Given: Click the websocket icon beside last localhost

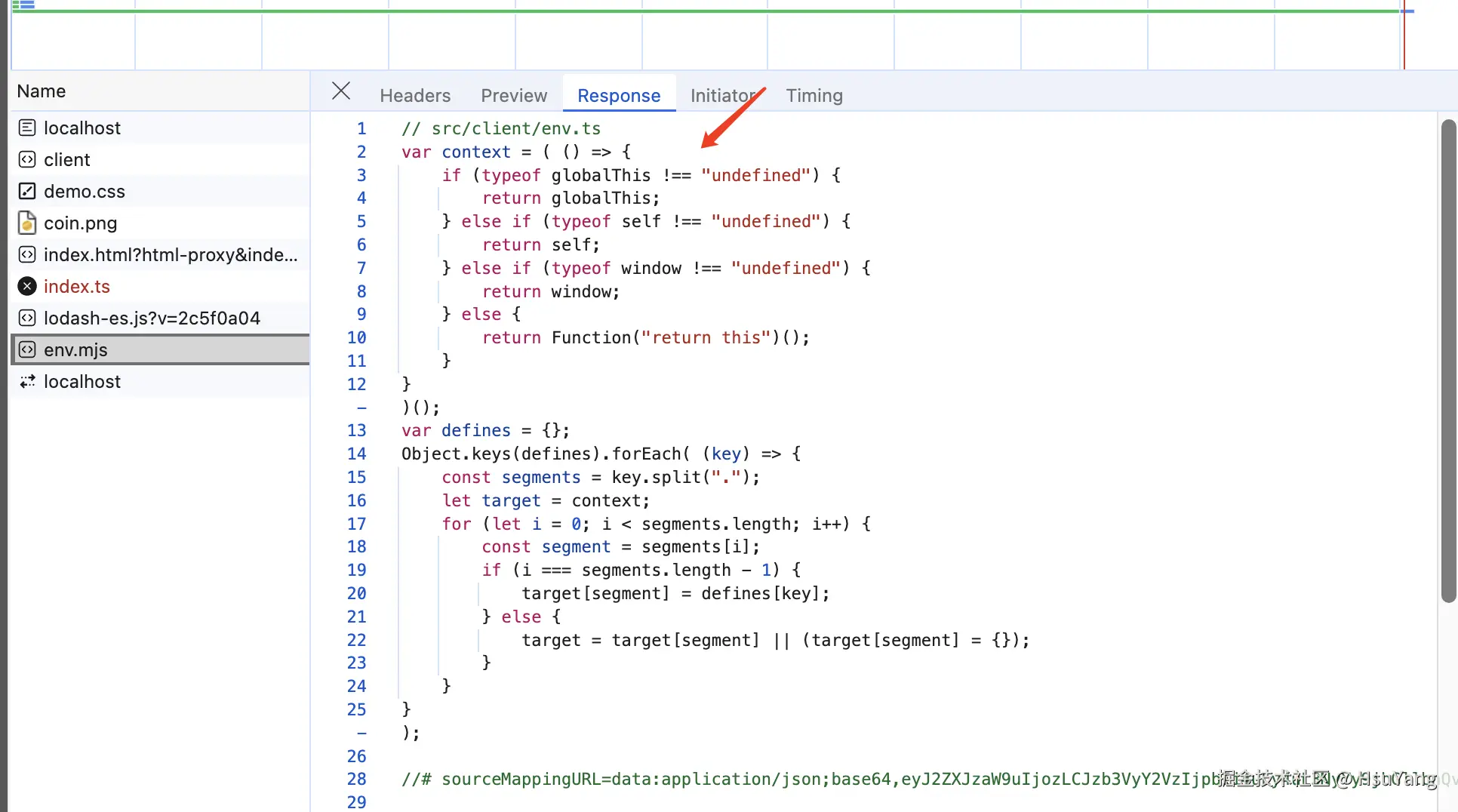Looking at the screenshot, I should (x=27, y=381).
